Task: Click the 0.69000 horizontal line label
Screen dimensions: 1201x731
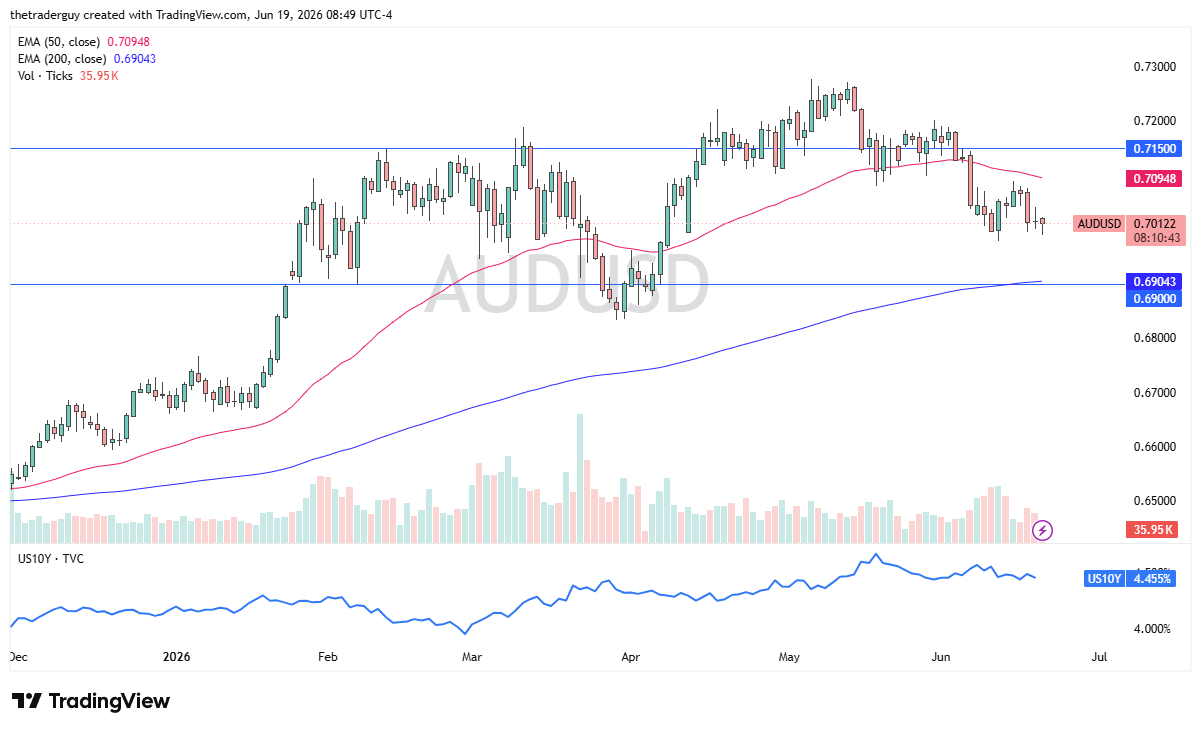Action: [x=1156, y=298]
